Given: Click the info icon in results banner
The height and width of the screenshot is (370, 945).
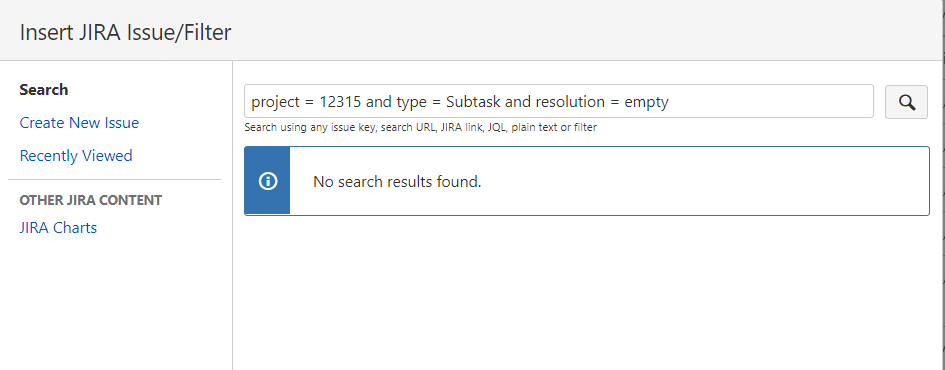Looking at the screenshot, I should [x=268, y=181].
